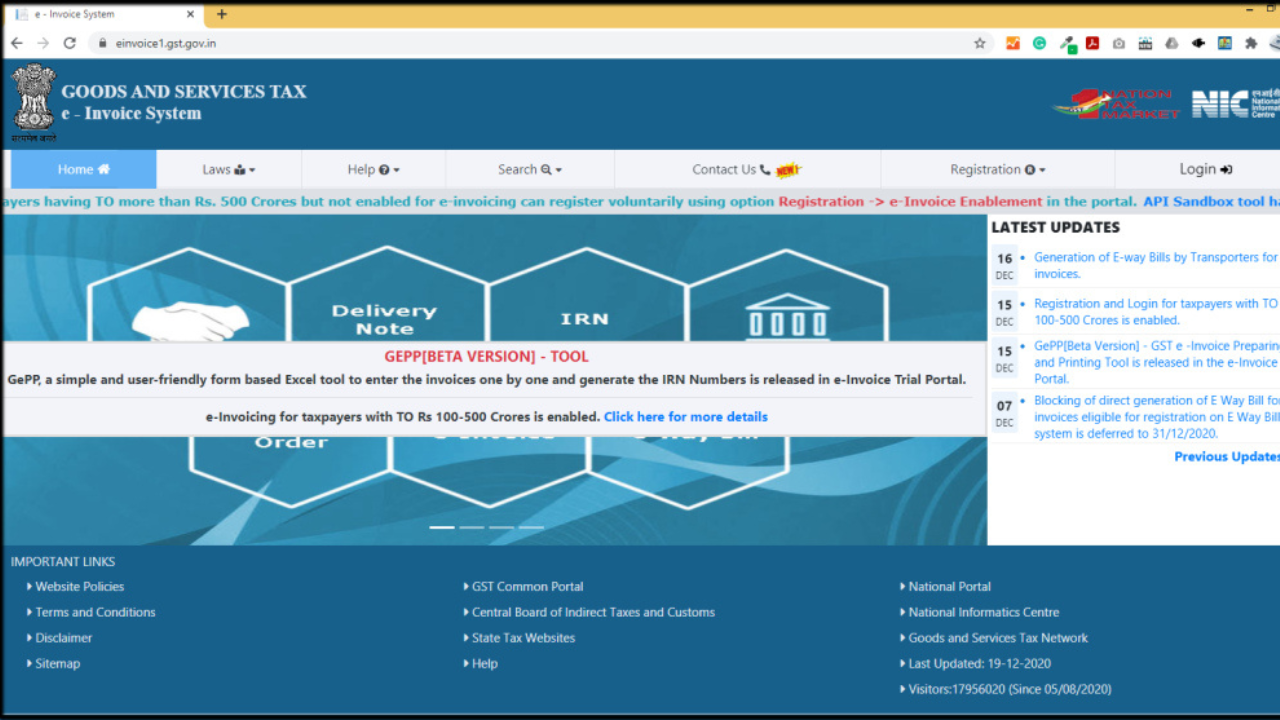
Task: Click the "GOODS AND SERVICES TAX" site title
Action: [x=184, y=92]
